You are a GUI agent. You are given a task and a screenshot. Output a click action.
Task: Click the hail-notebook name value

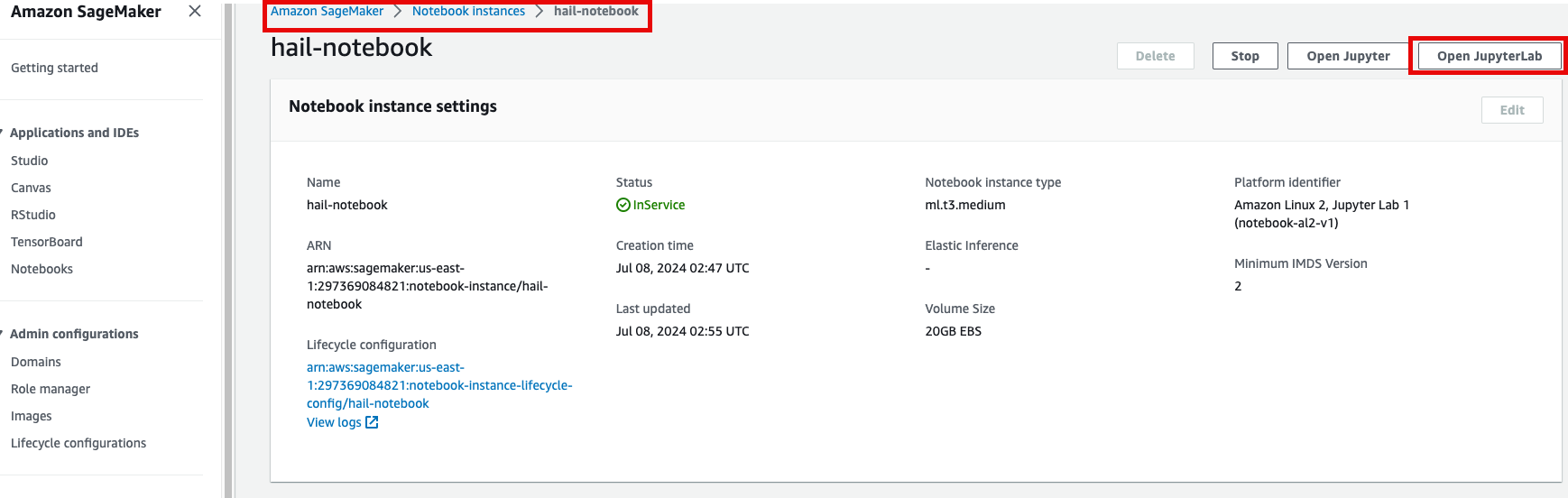pos(346,205)
